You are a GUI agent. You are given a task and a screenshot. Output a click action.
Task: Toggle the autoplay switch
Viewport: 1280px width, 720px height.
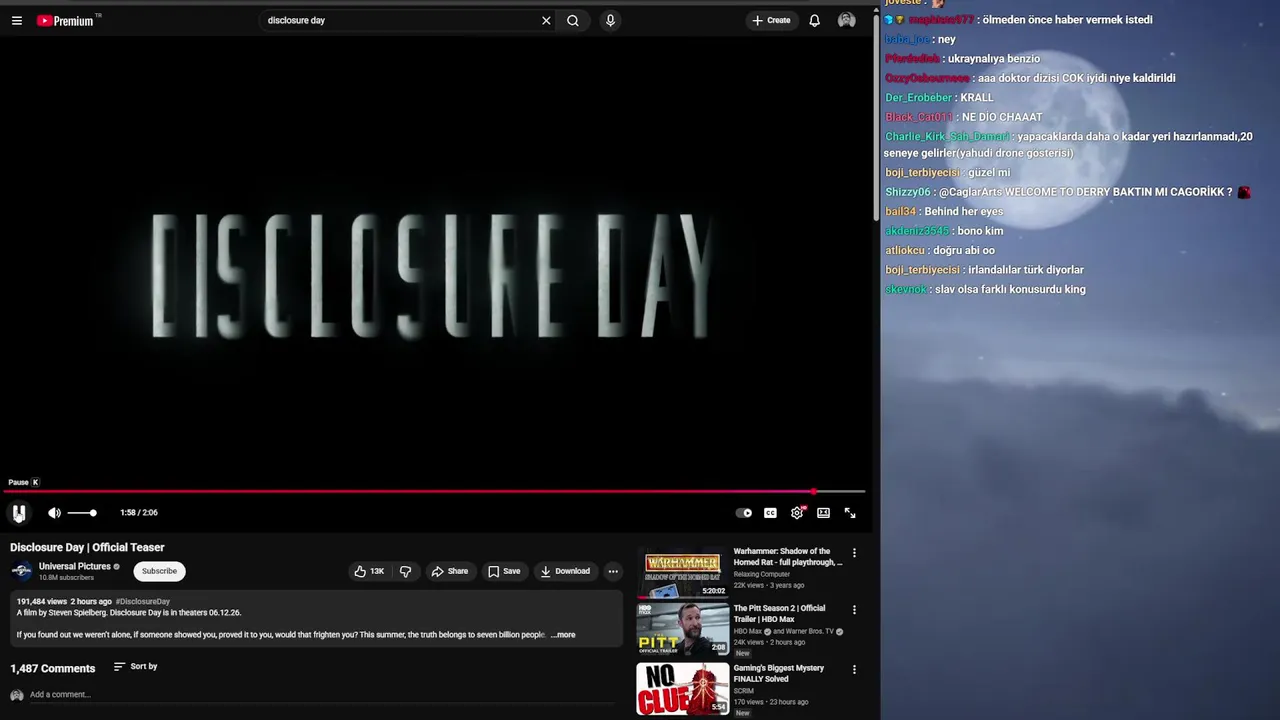744,513
